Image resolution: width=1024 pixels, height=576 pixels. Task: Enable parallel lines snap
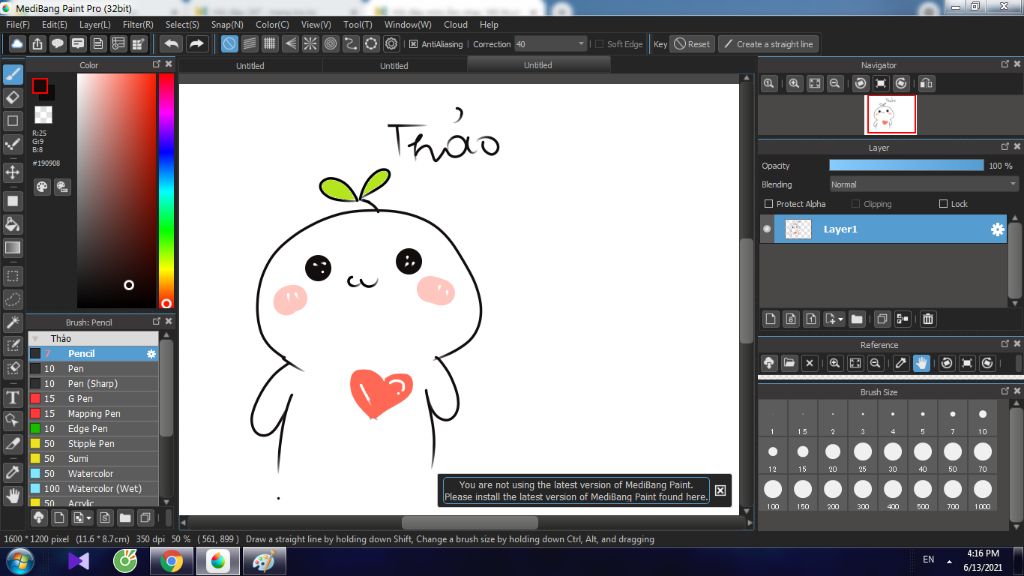(249, 44)
